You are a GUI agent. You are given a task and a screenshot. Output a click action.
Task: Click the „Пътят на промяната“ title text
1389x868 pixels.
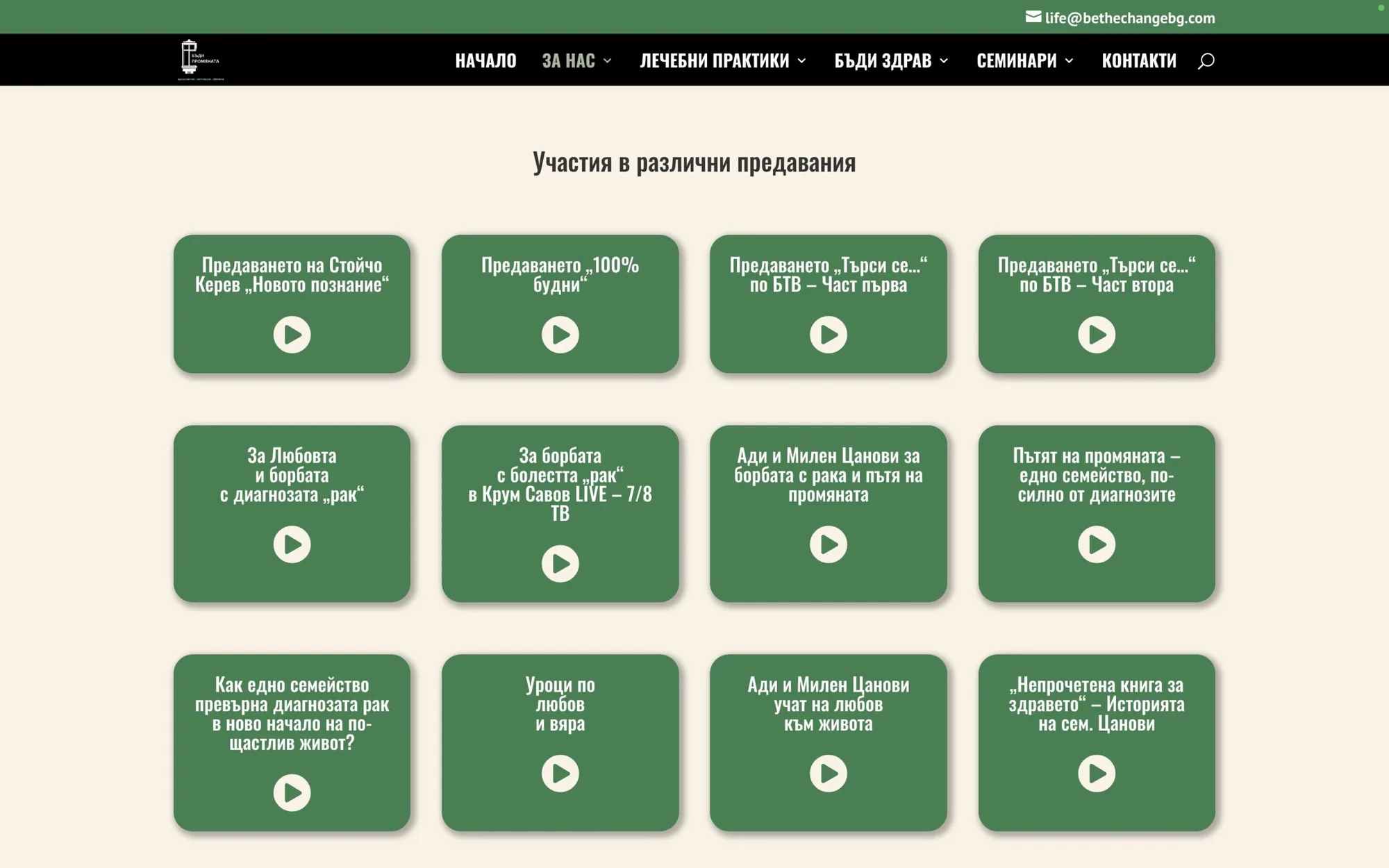tap(1097, 475)
